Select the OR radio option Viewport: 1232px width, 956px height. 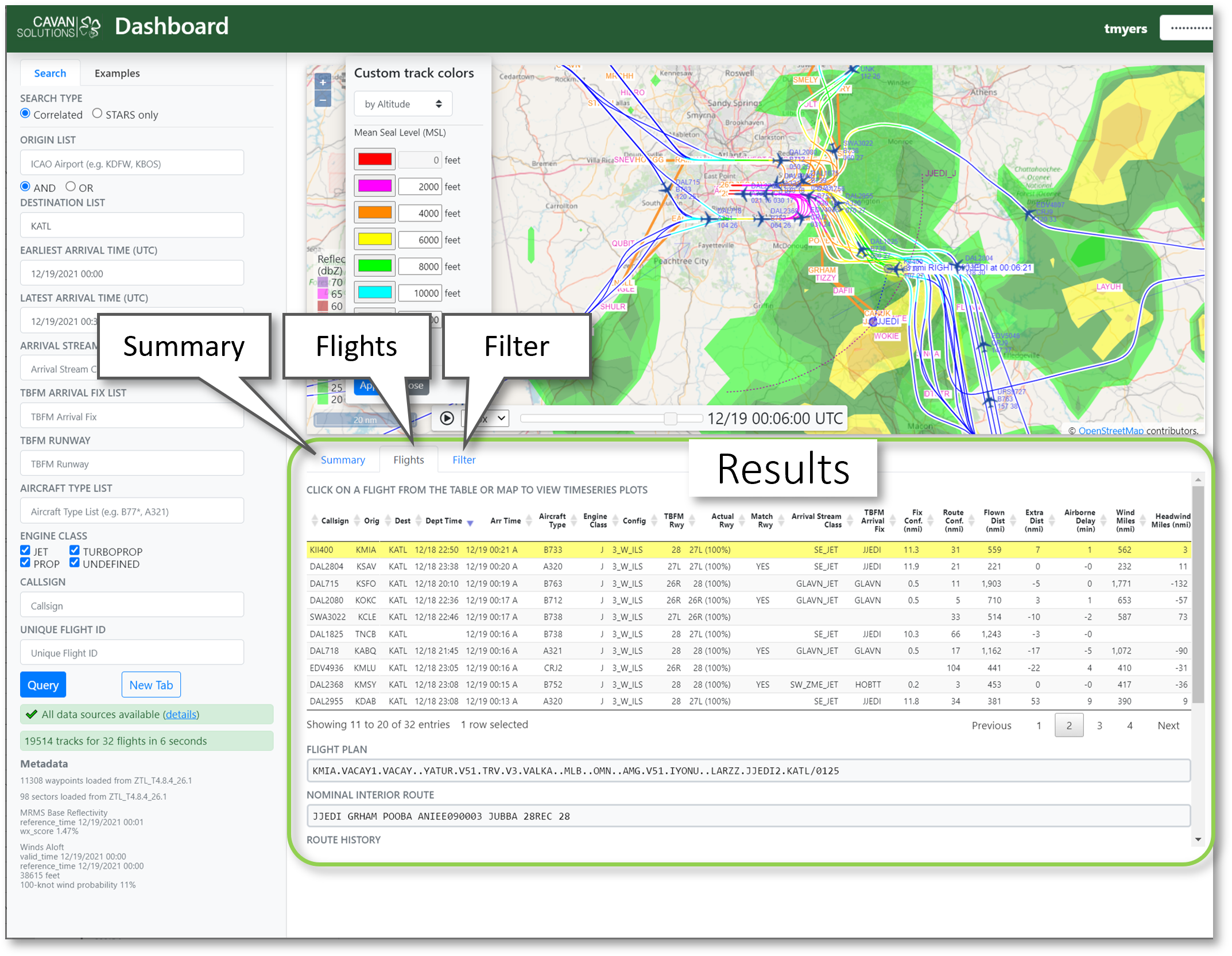71,187
